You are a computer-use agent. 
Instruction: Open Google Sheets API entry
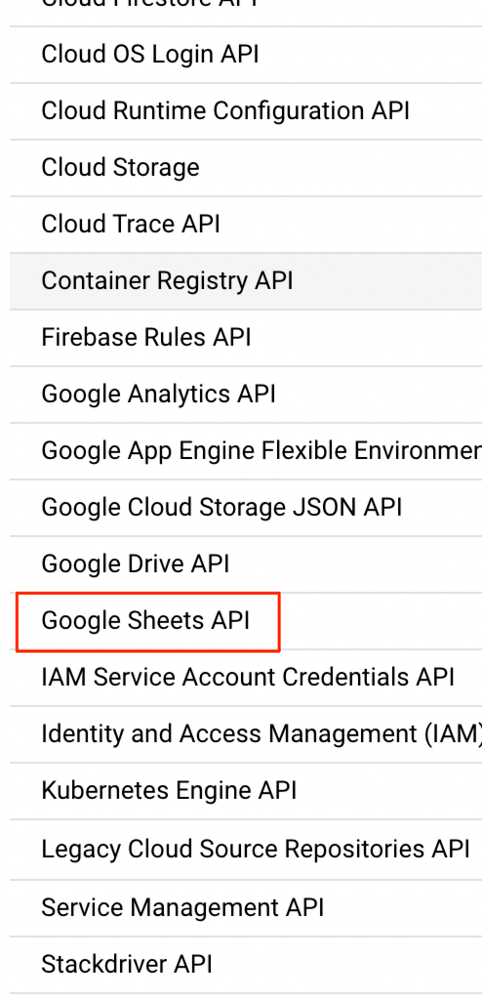tap(145, 621)
